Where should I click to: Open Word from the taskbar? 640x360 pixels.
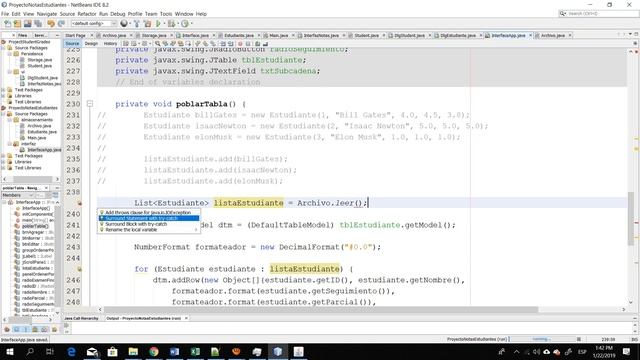tap(175, 351)
